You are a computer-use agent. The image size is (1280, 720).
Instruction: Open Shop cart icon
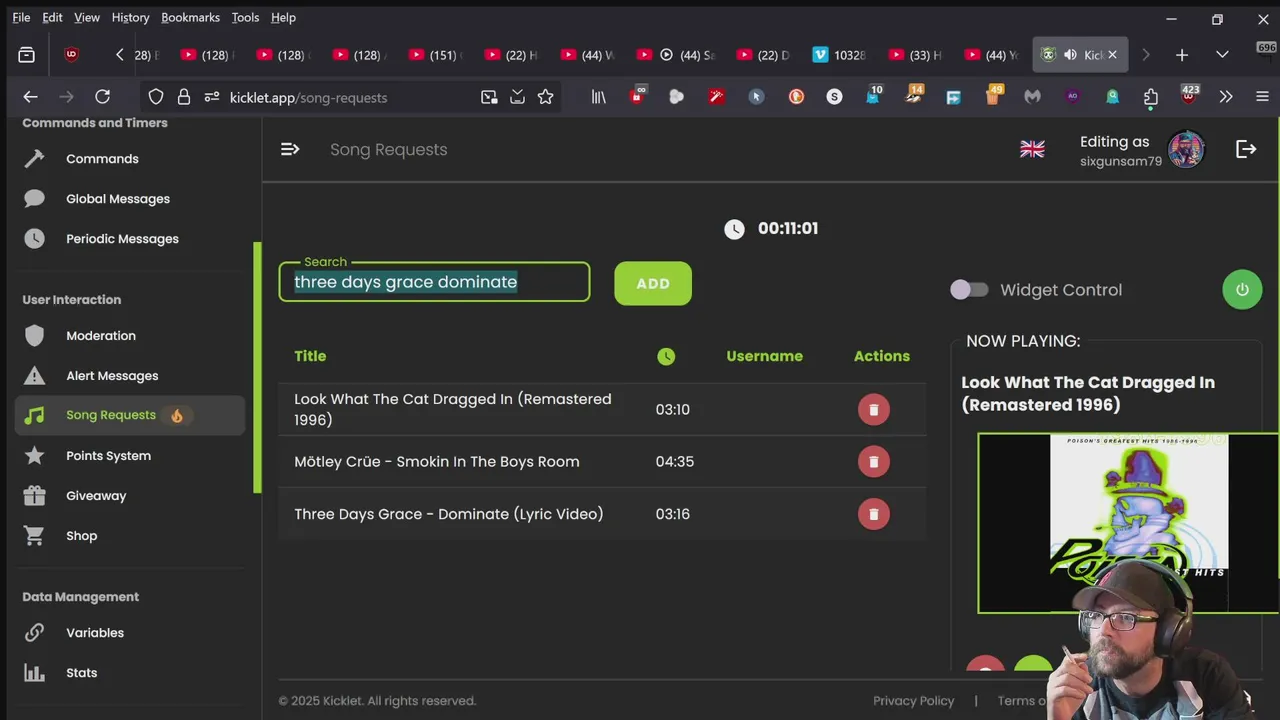pyautogui.click(x=34, y=536)
